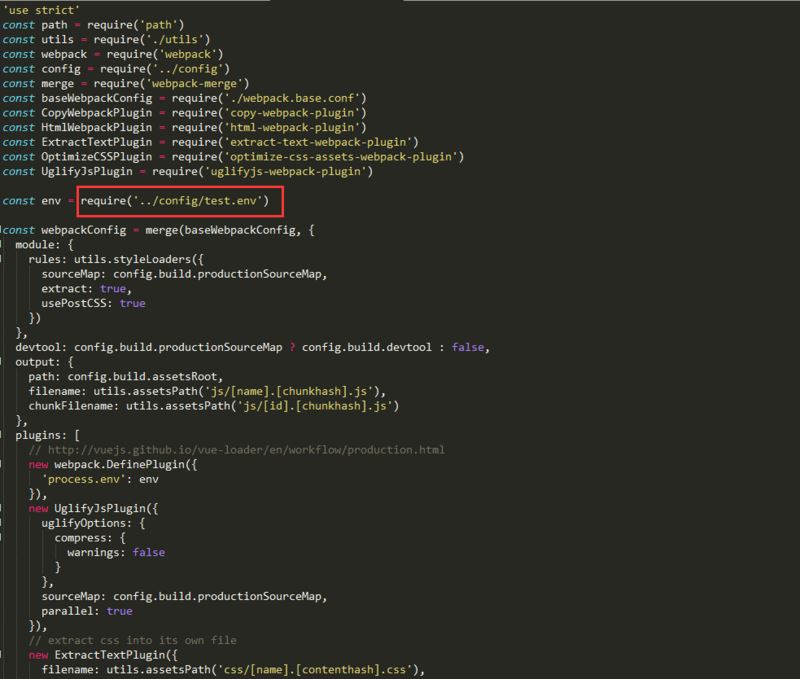The image size is (800, 679).
Task: Click sourceMap line inside styleLoaders options
Action: click(184, 274)
